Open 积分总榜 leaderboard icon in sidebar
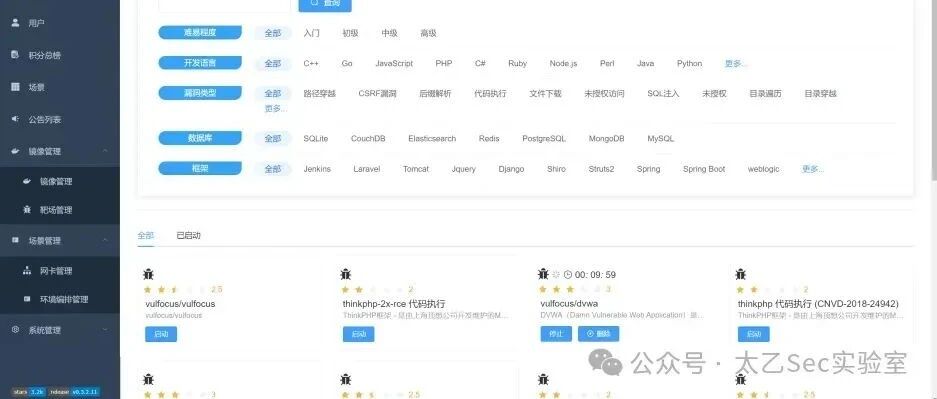The width and height of the screenshot is (937, 399). point(16,55)
